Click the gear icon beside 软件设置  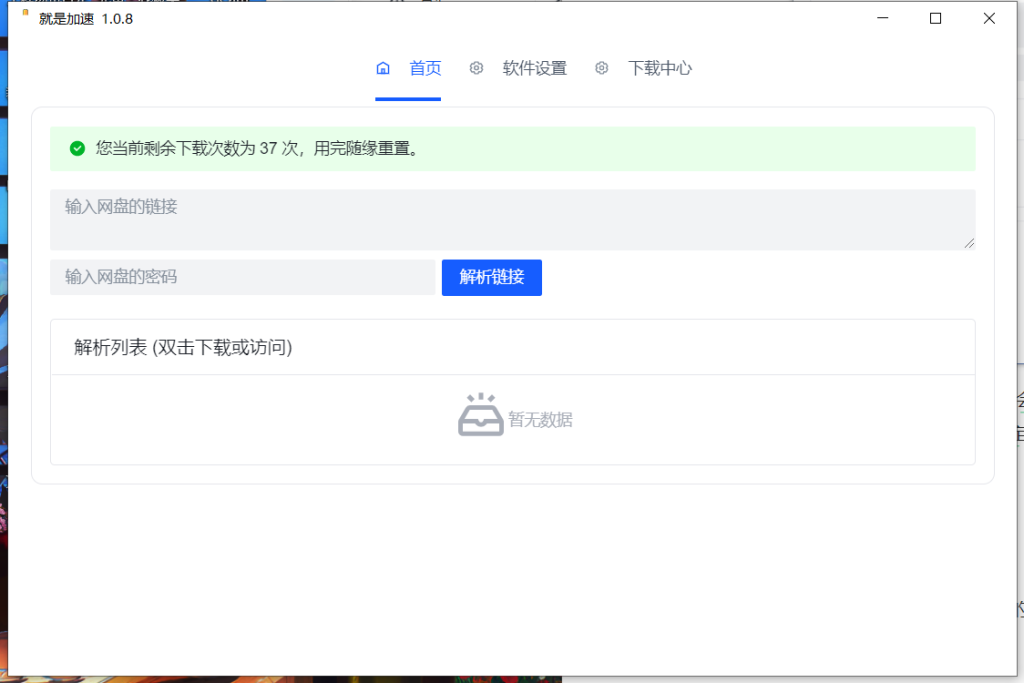point(476,68)
